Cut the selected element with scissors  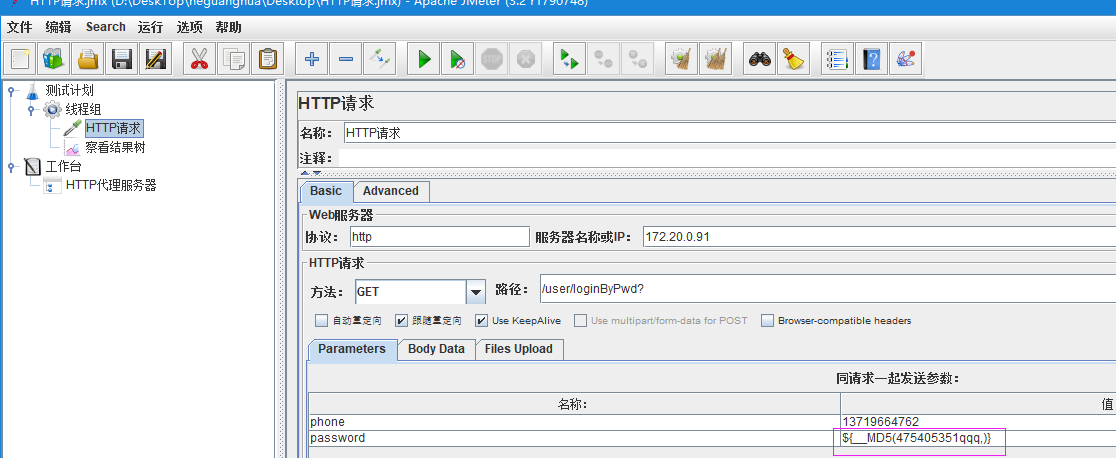point(199,58)
